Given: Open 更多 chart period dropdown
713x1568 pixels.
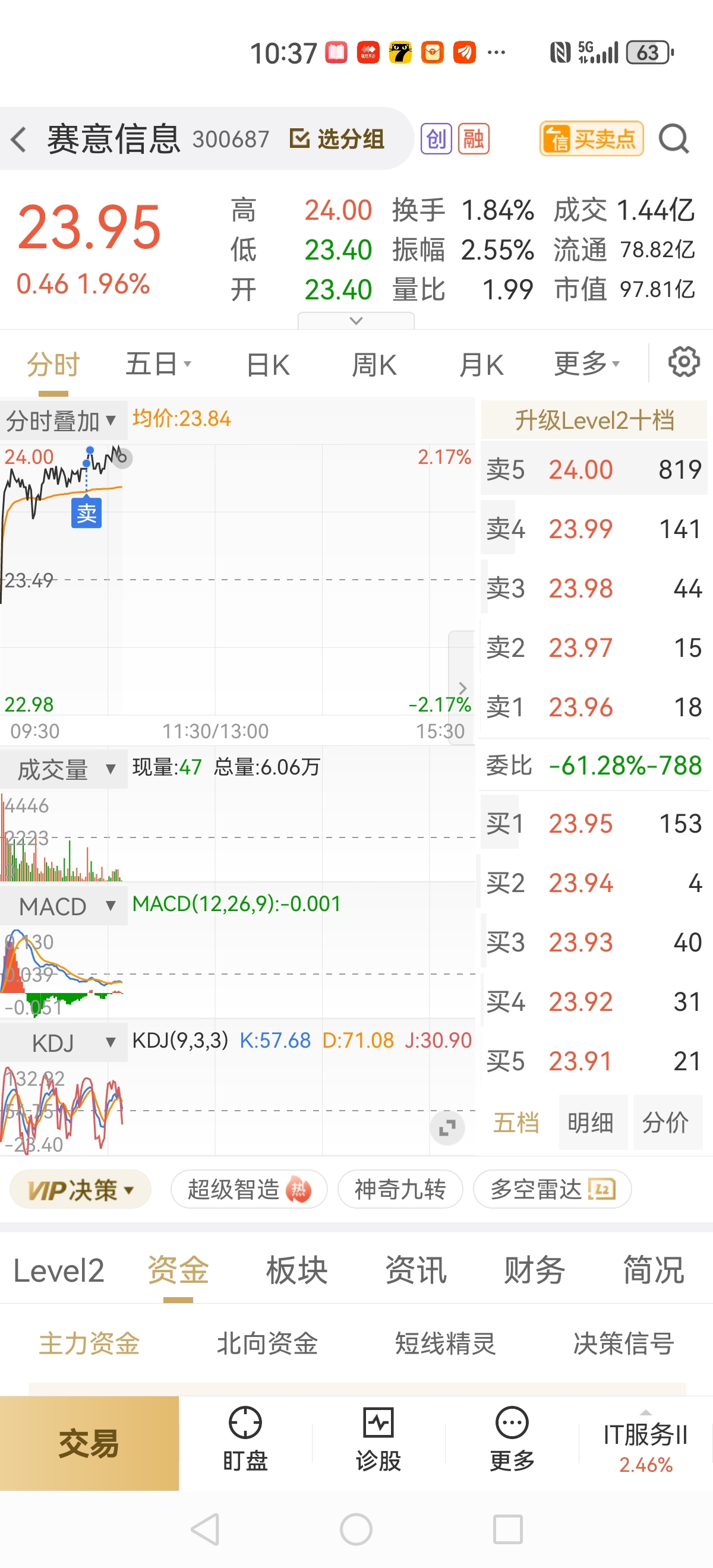Looking at the screenshot, I should pos(586,364).
